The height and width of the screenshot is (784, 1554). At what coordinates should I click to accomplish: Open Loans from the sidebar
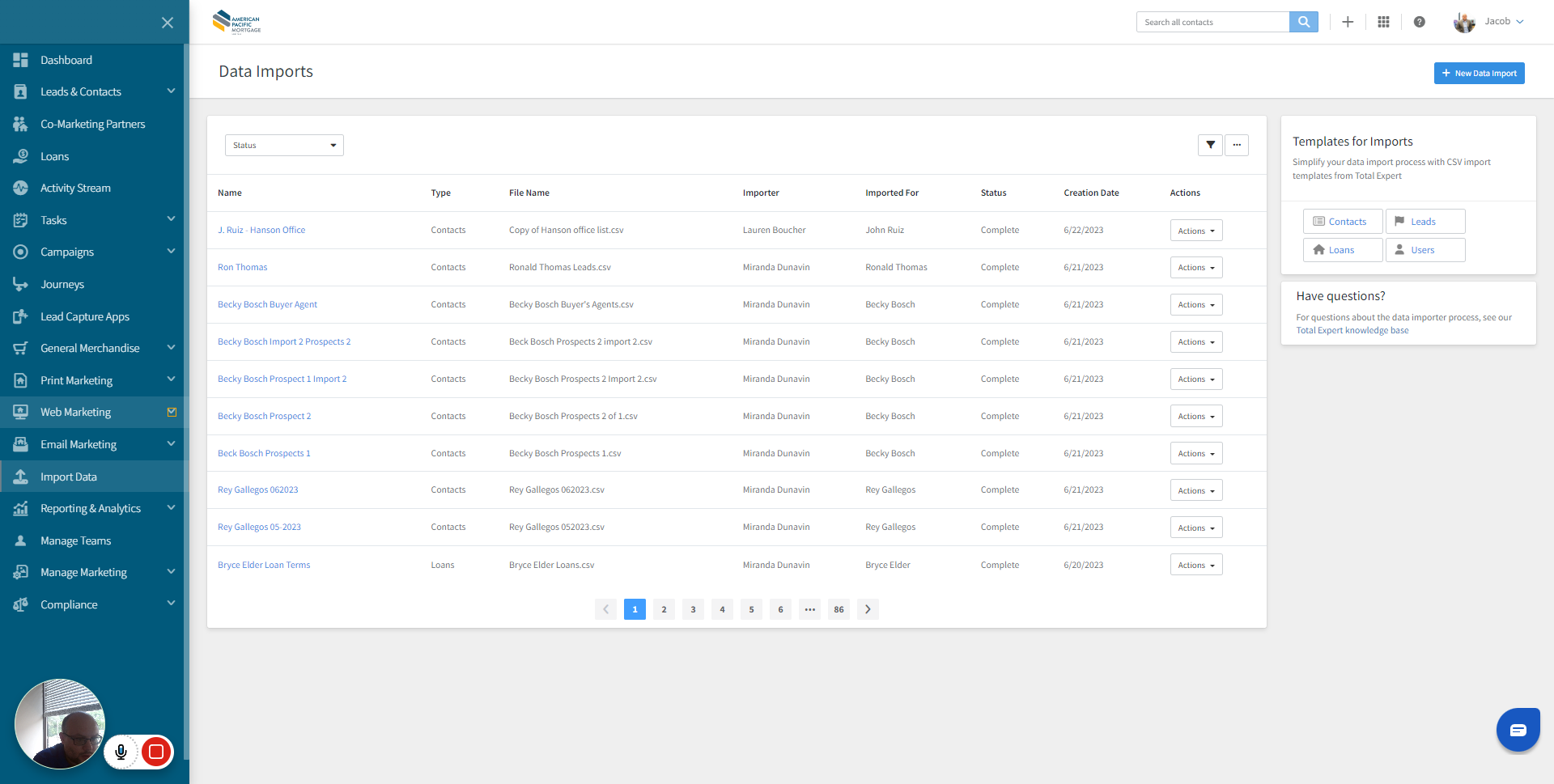[54, 156]
